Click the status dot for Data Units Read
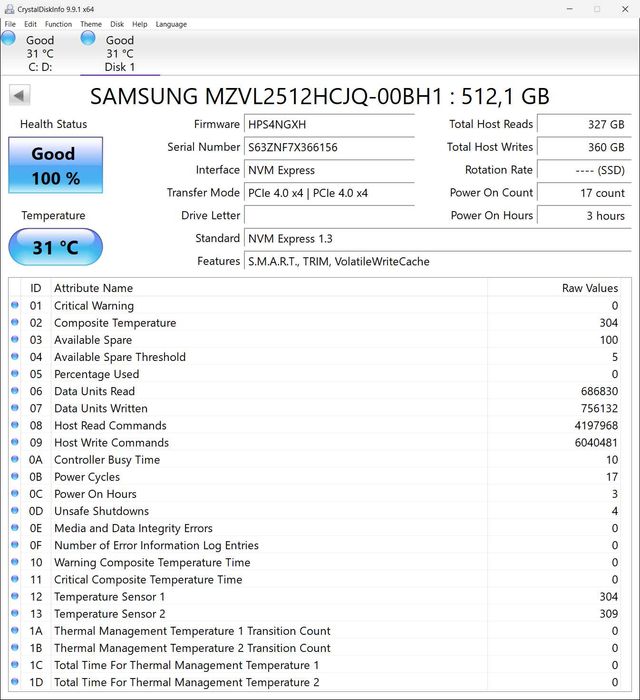Viewport: 640px width, 700px height. [x=15, y=391]
